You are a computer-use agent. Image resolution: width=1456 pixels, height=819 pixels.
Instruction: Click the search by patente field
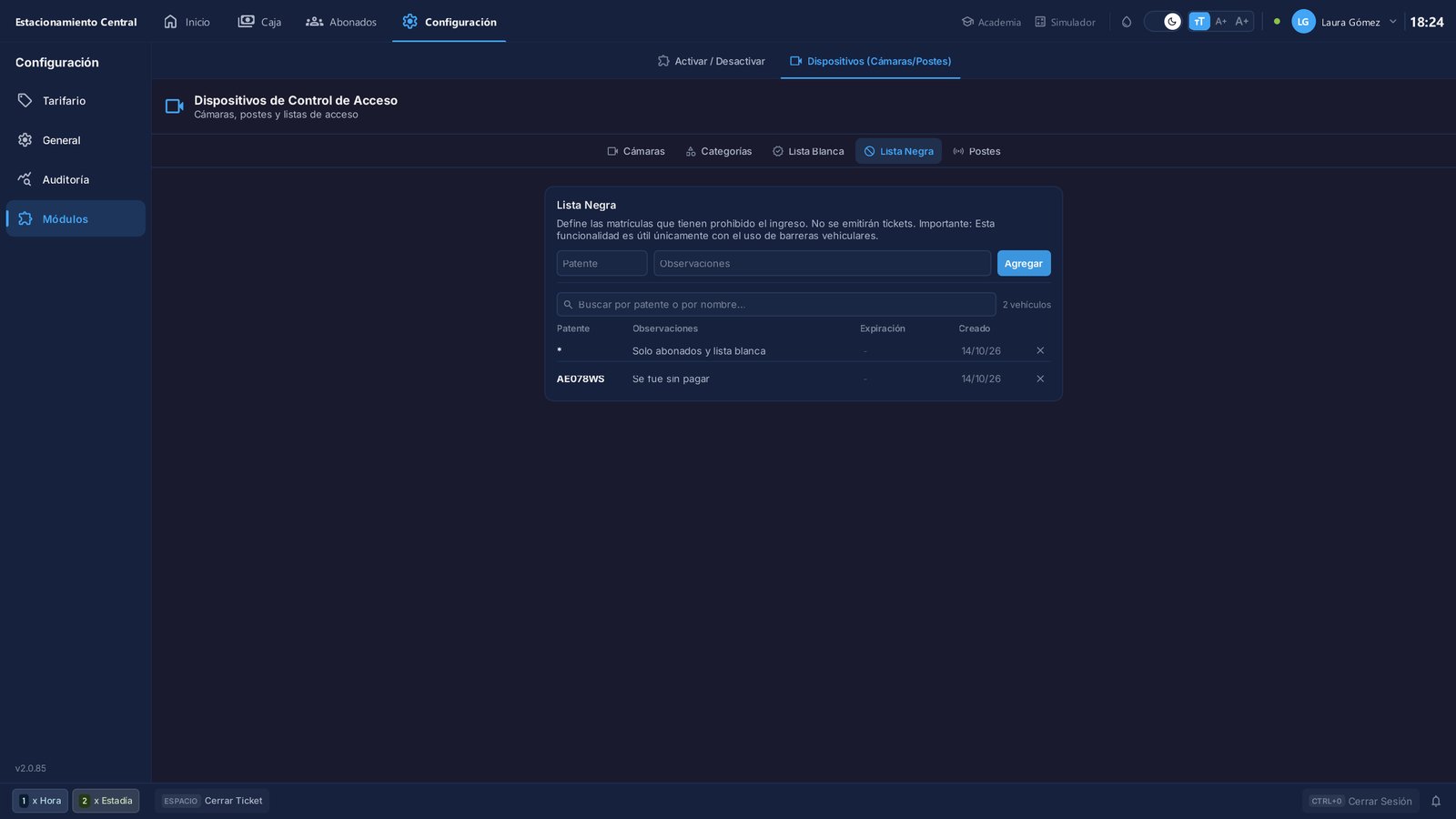pyautogui.click(x=776, y=304)
